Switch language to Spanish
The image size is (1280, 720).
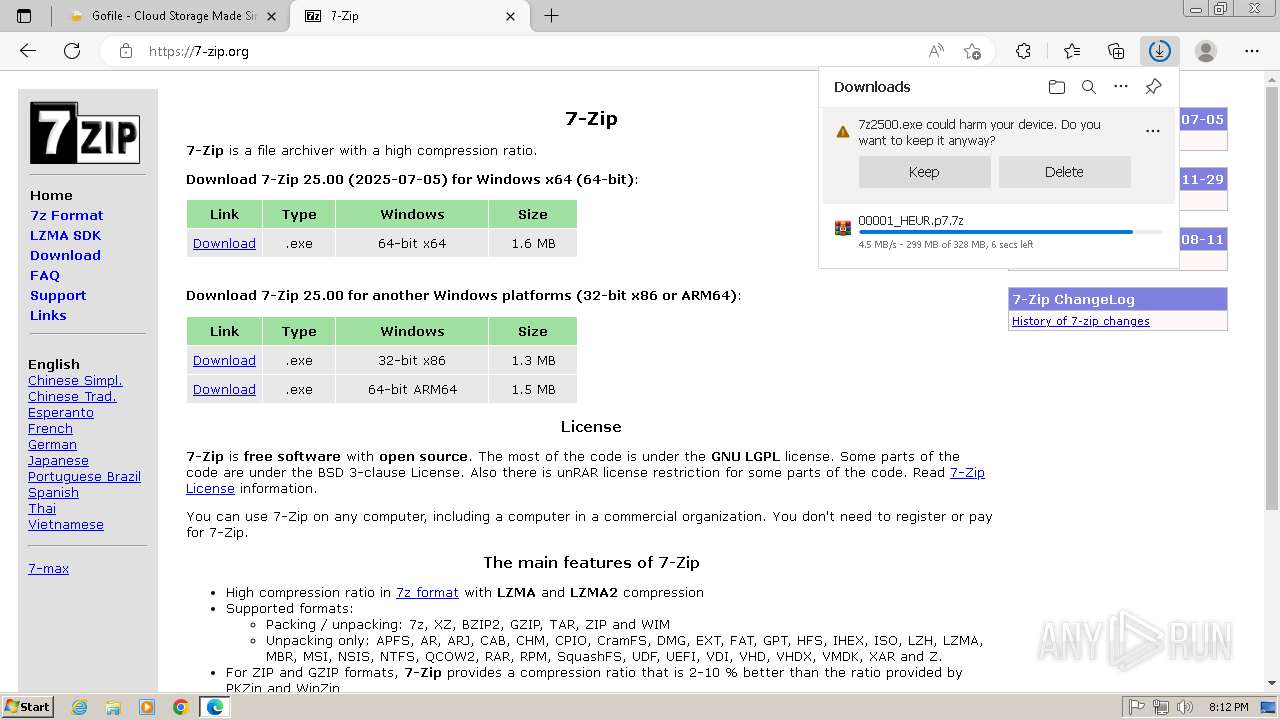click(53, 492)
